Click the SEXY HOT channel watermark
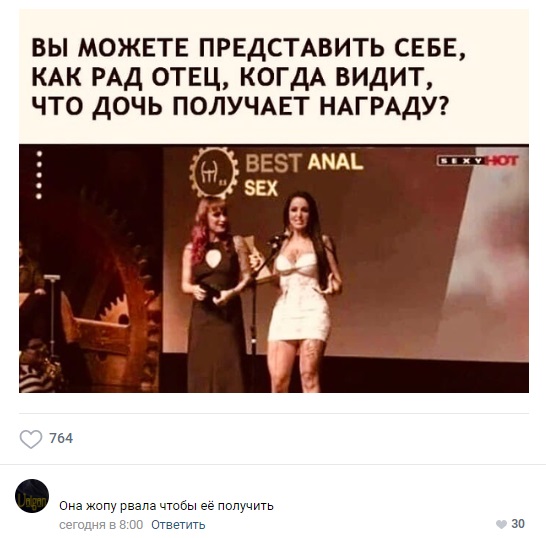This screenshot has width=546, height=538. coord(477,161)
